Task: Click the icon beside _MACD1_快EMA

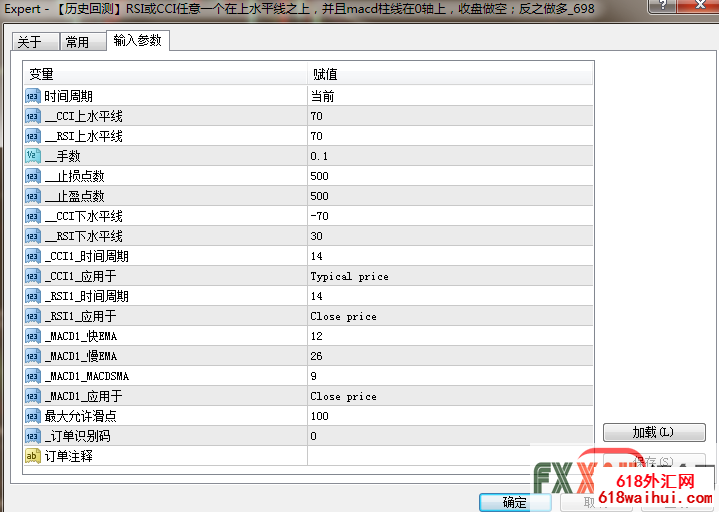Action: pyautogui.click(x=33, y=336)
